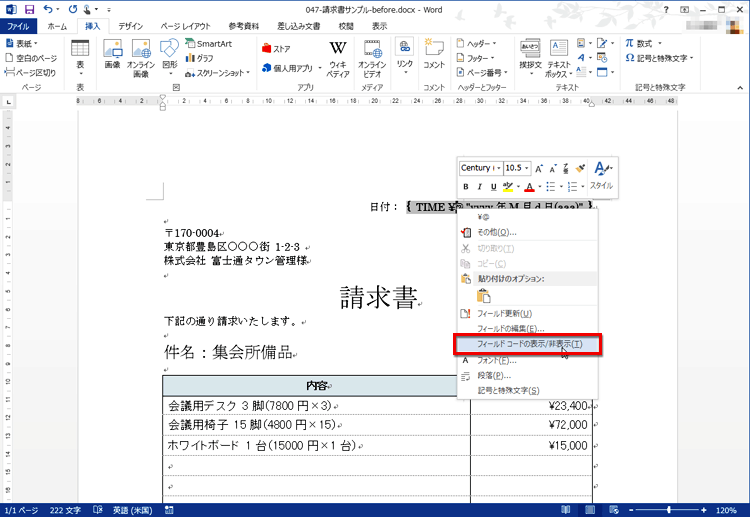Switch to the デザイン tab
This screenshot has width=750, height=517.
[131, 26]
